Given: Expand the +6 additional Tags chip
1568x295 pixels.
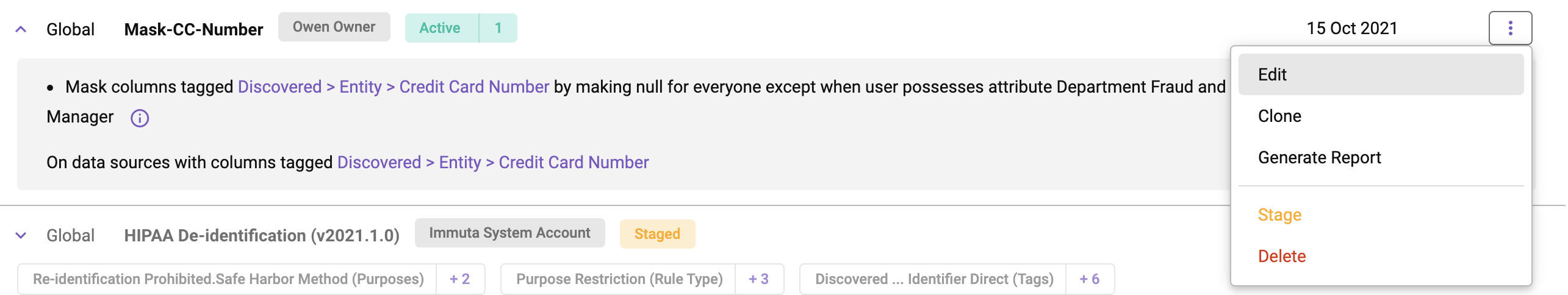Looking at the screenshot, I should click(1090, 279).
